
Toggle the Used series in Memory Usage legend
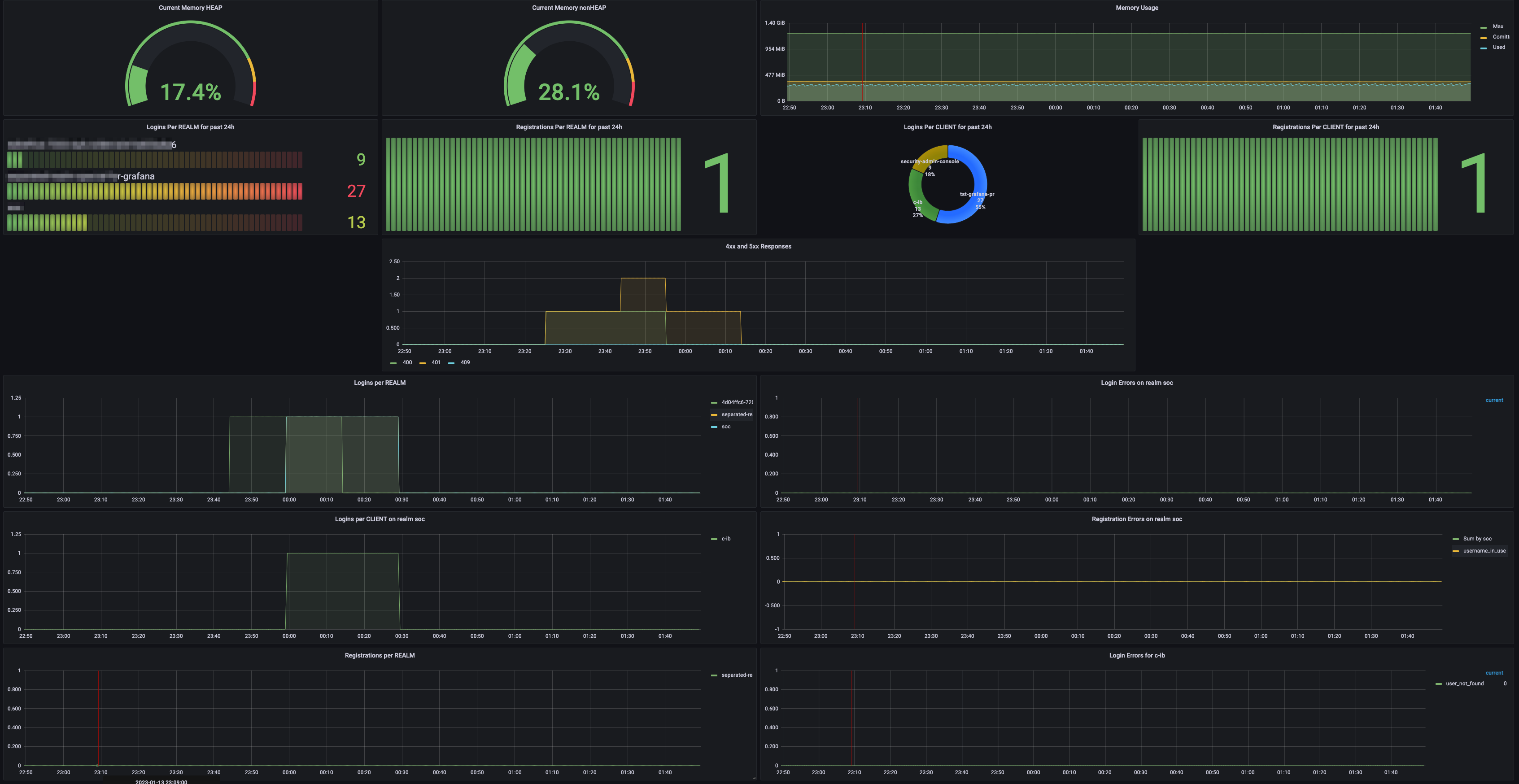[x=1498, y=47]
